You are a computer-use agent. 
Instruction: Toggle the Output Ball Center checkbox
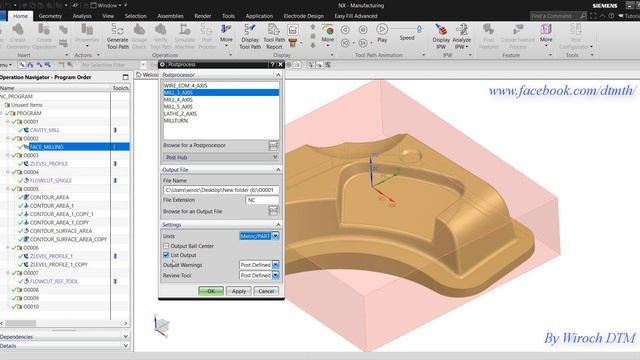[x=166, y=246]
